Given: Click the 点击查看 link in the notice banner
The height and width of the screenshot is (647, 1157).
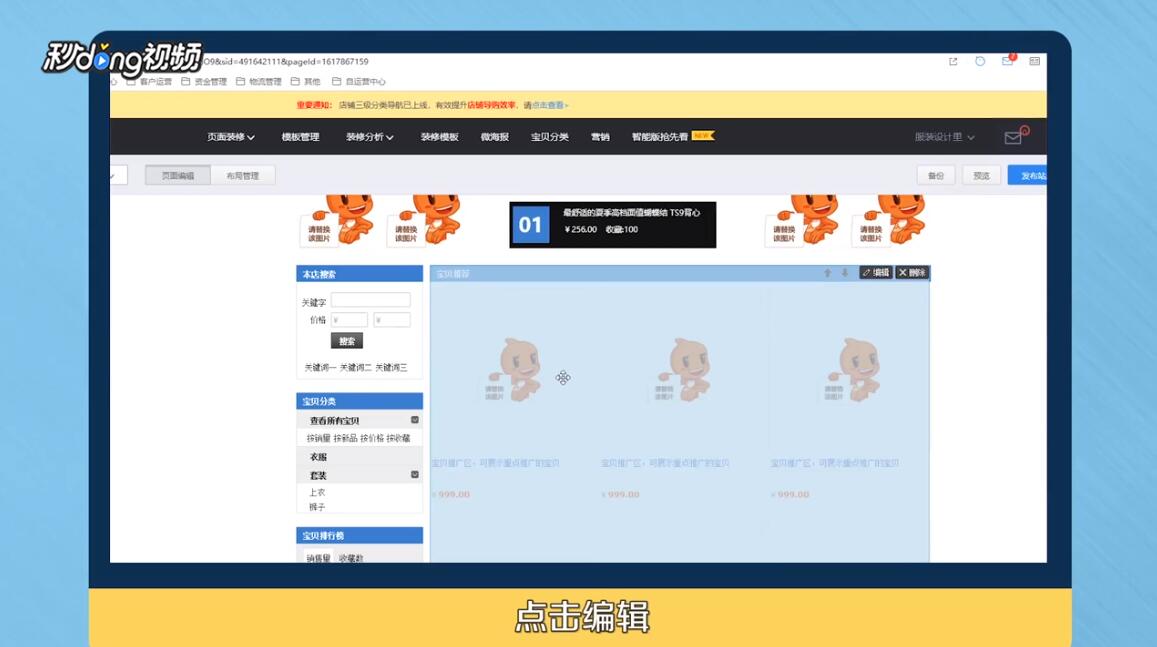Looking at the screenshot, I should click(x=548, y=104).
